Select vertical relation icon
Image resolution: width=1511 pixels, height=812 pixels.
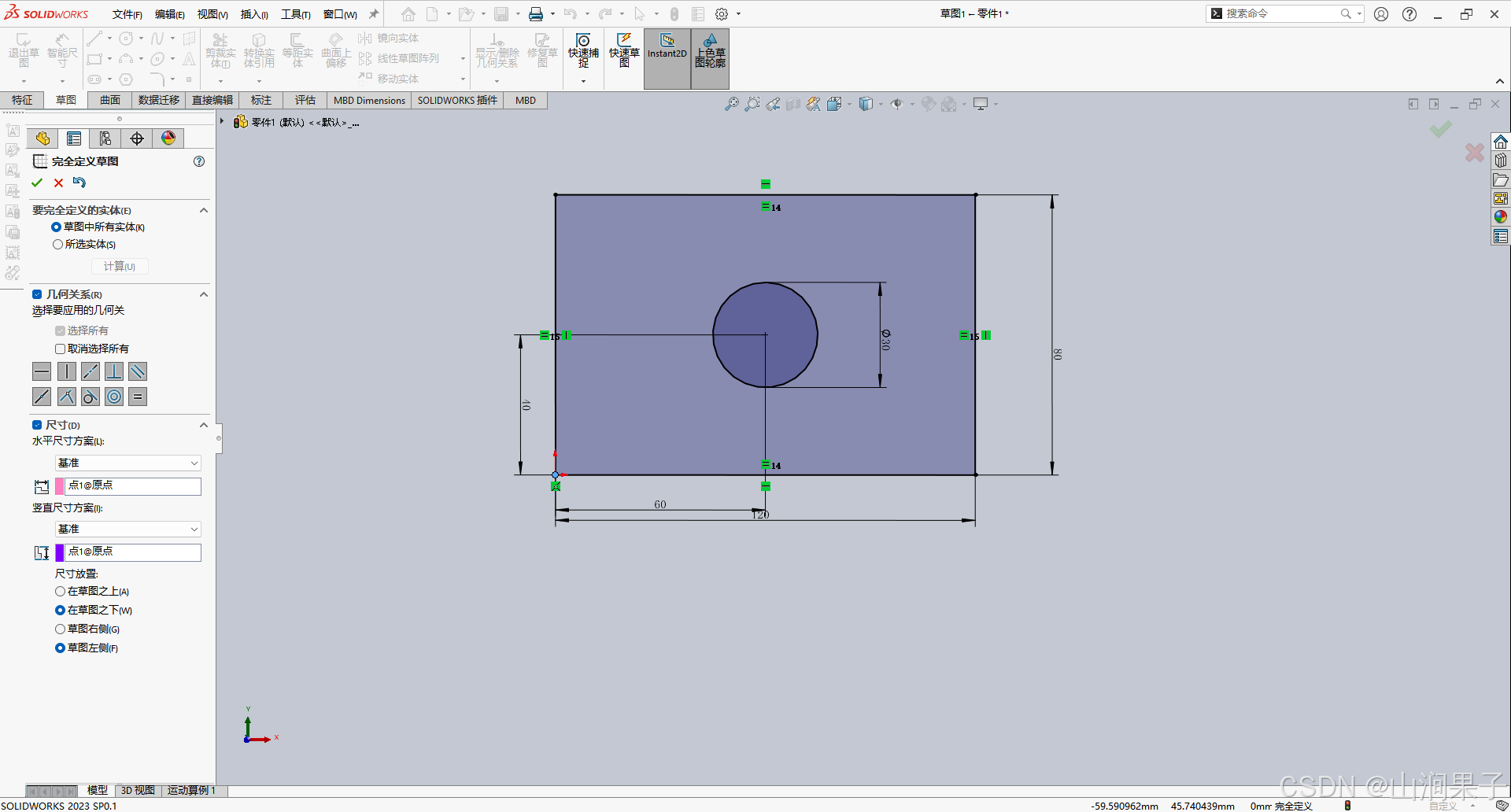(x=66, y=371)
